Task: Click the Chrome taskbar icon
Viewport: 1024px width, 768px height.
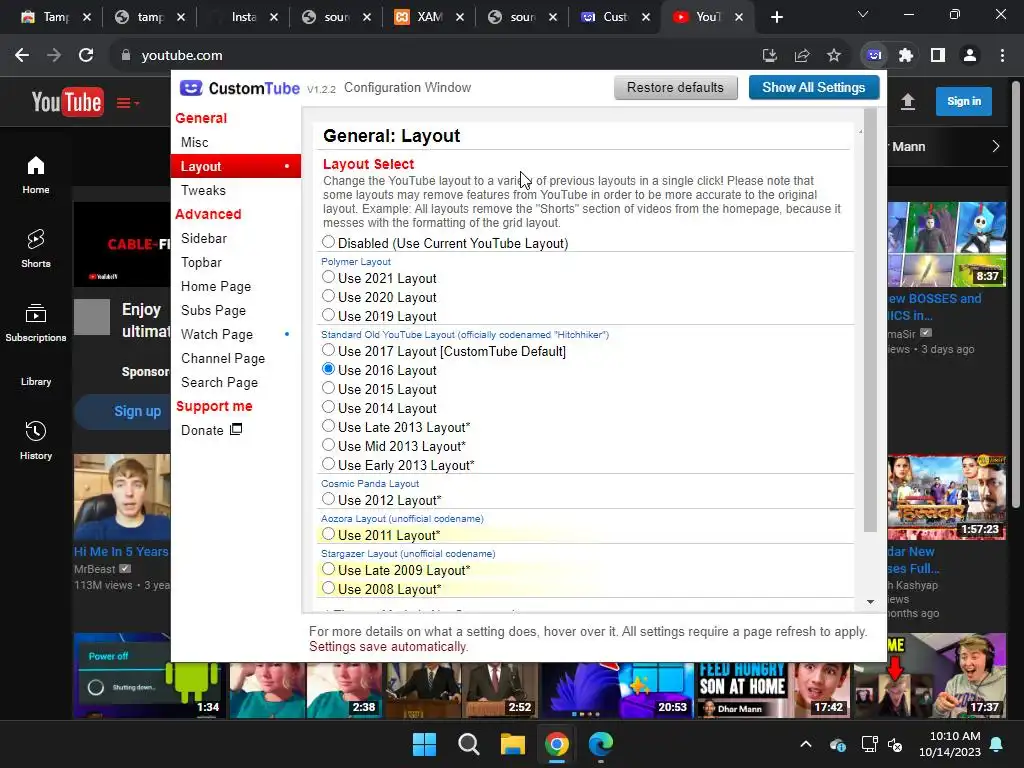Action: point(556,744)
